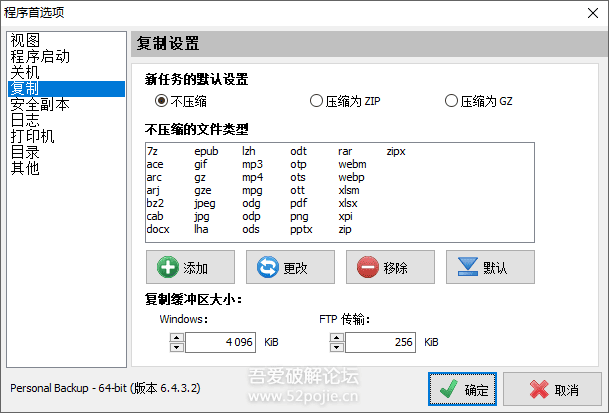Click the FTP 传输 buffer input field
Image resolution: width=609 pixels, height=413 pixels.
pos(380,342)
